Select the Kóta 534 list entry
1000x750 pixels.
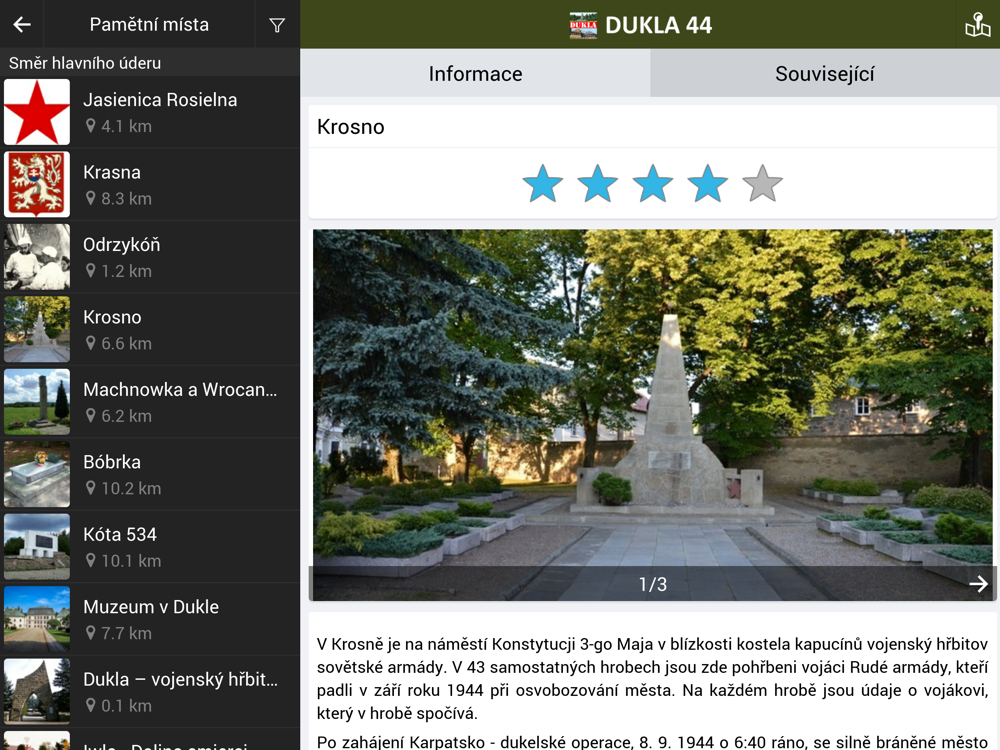[x=150, y=547]
